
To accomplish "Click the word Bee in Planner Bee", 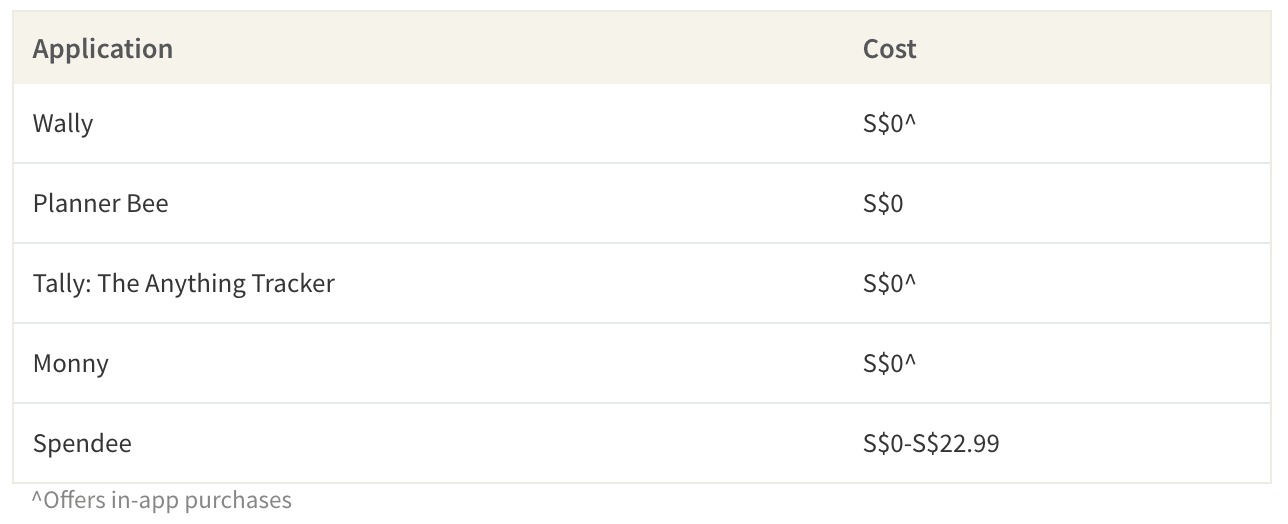I will click(x=147, y=204).
